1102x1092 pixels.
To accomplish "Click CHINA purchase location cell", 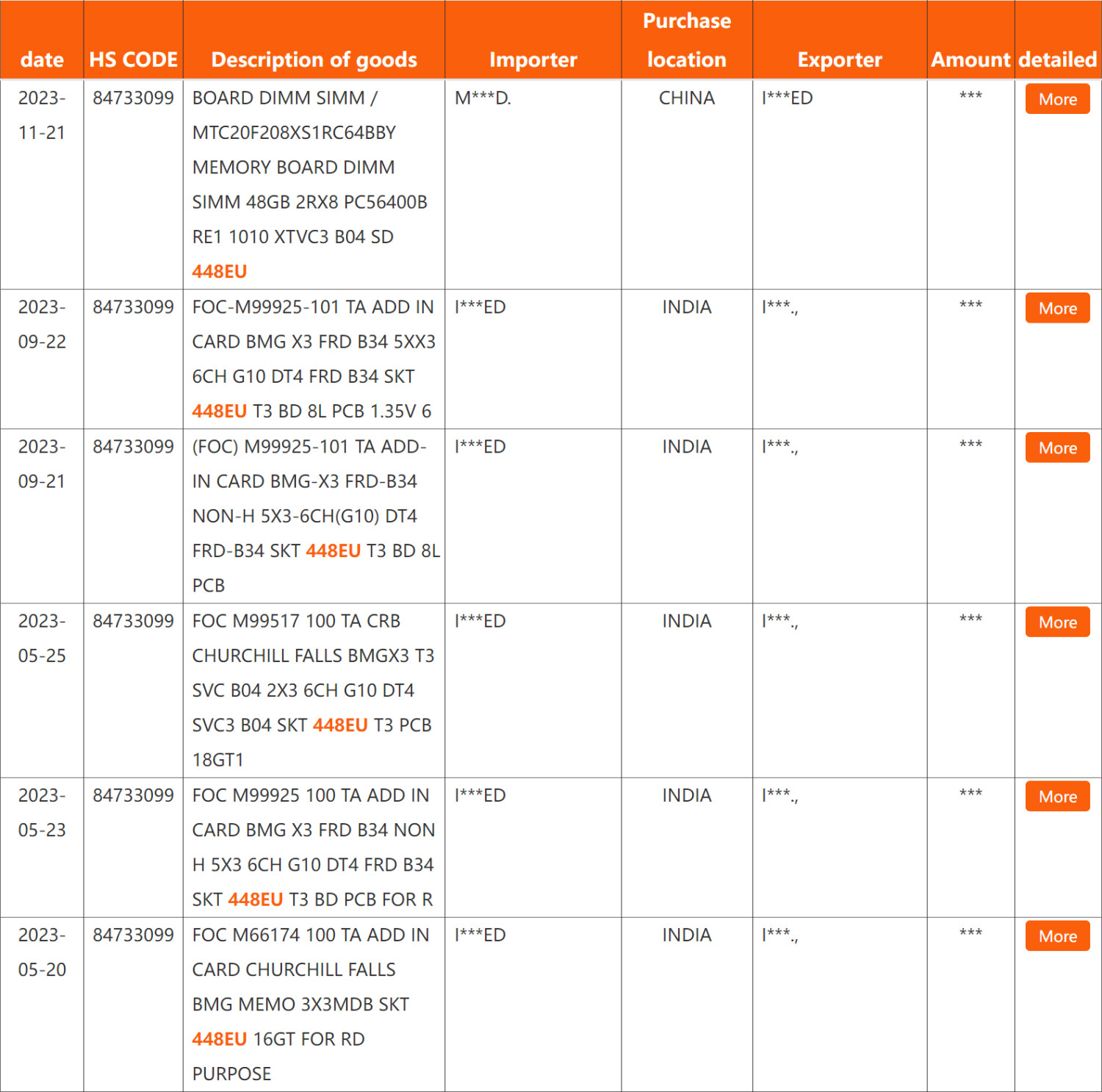I will click(686, 98).
